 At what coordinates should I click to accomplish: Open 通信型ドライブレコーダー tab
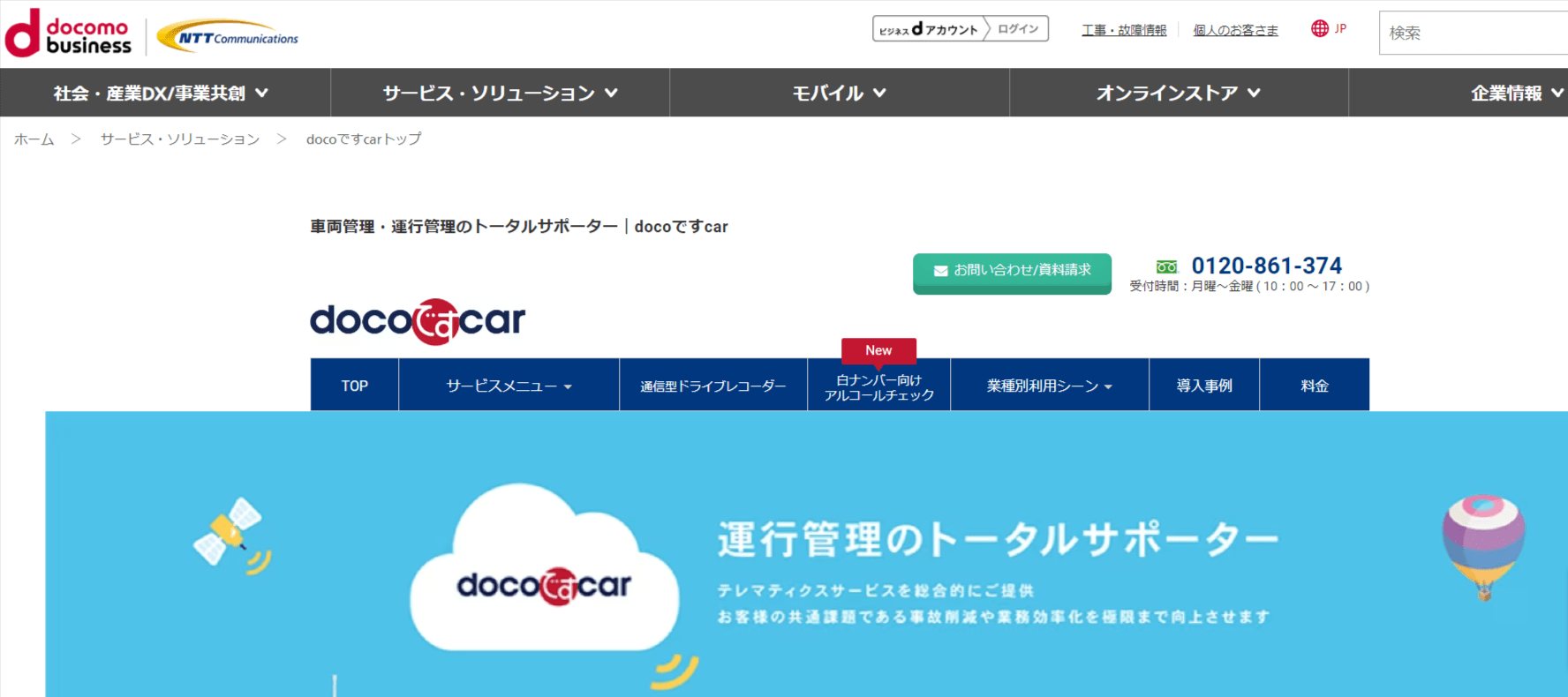coord(713,386)
